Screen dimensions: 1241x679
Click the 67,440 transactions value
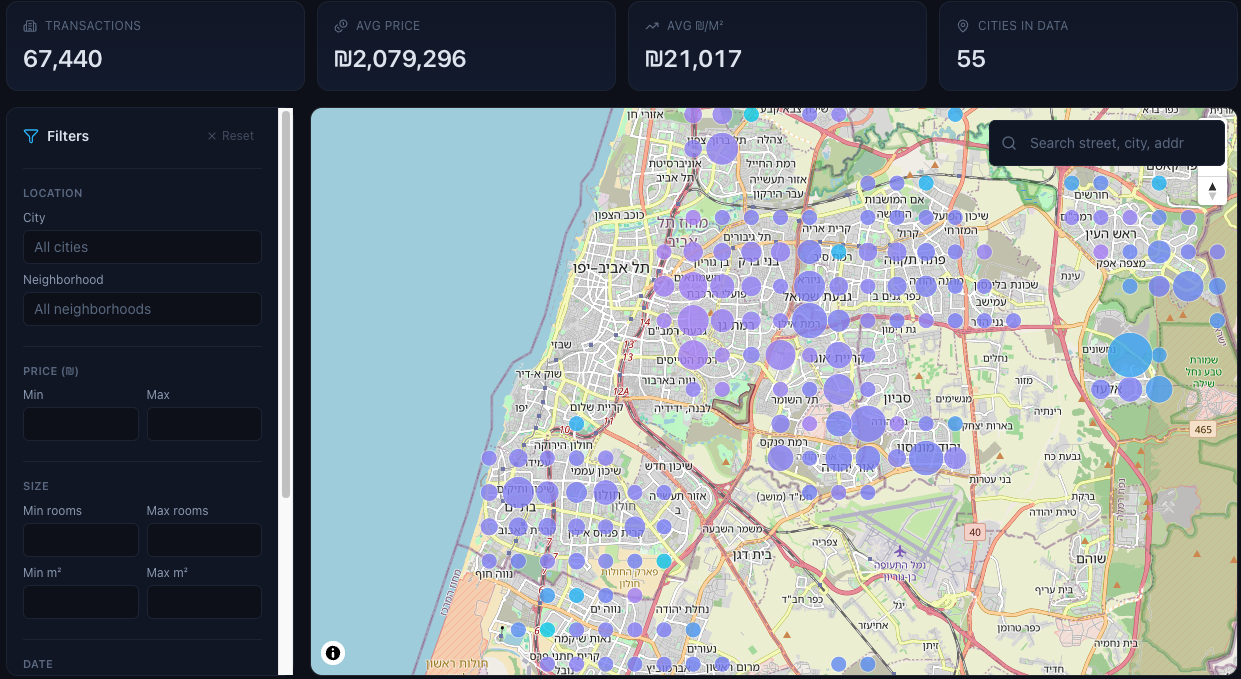tap(63, 59)
